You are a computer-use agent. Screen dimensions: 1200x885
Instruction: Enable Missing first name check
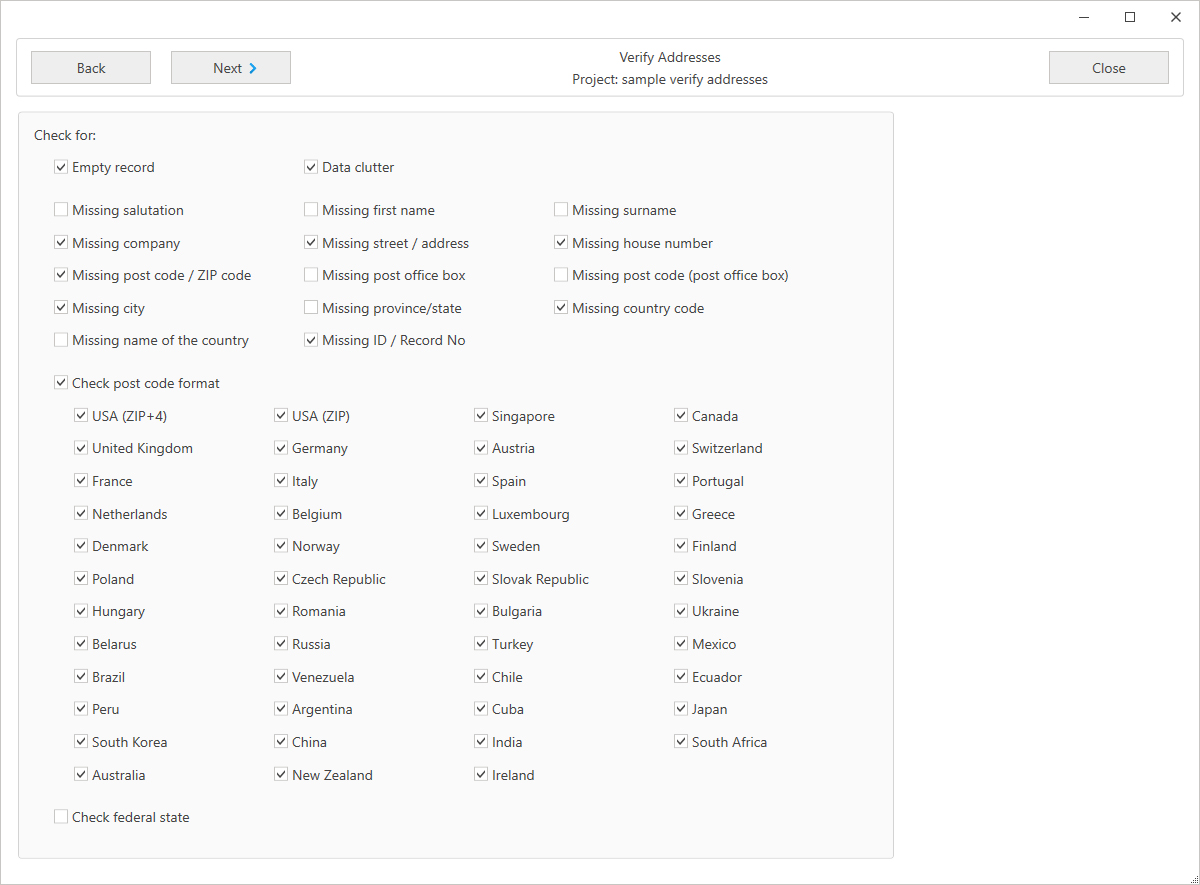(311, 209)
